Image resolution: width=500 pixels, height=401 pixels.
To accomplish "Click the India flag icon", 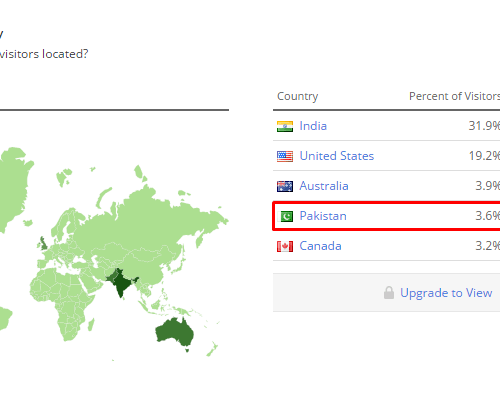I will pos(285,126).
